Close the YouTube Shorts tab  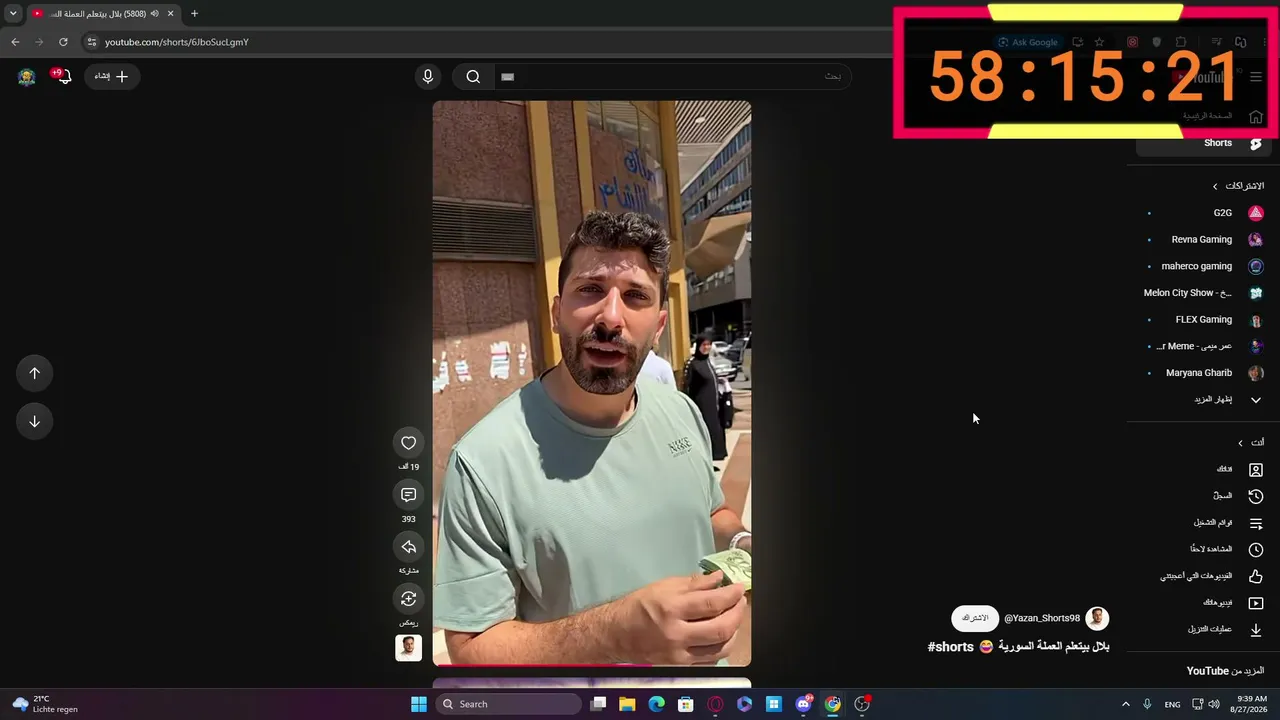[171, 13]
